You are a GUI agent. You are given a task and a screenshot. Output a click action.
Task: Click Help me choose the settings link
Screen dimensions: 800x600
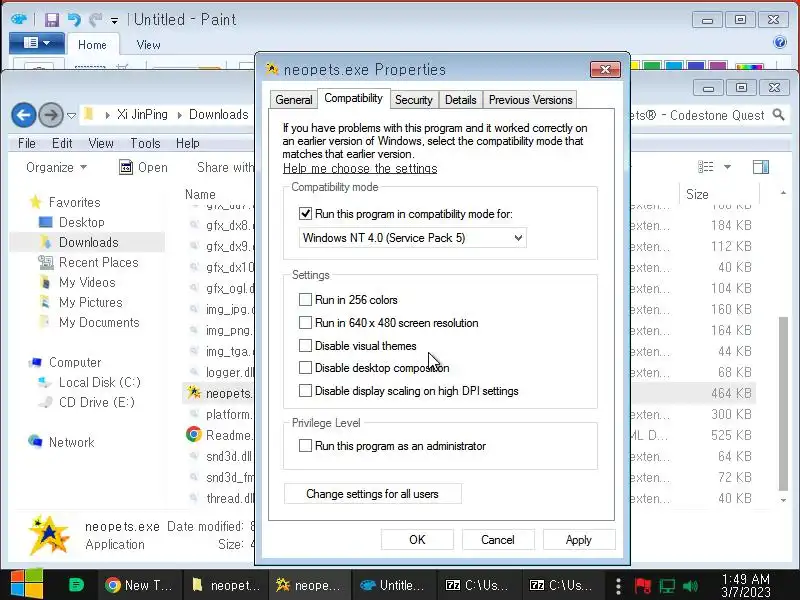(360, 168)
